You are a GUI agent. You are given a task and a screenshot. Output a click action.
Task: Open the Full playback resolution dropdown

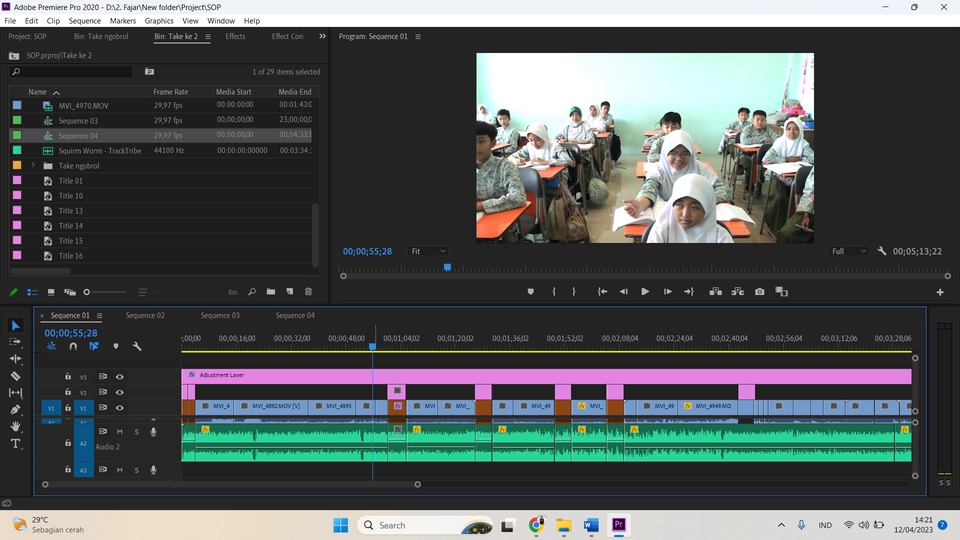pyautogui.click(x=849, y=251)
